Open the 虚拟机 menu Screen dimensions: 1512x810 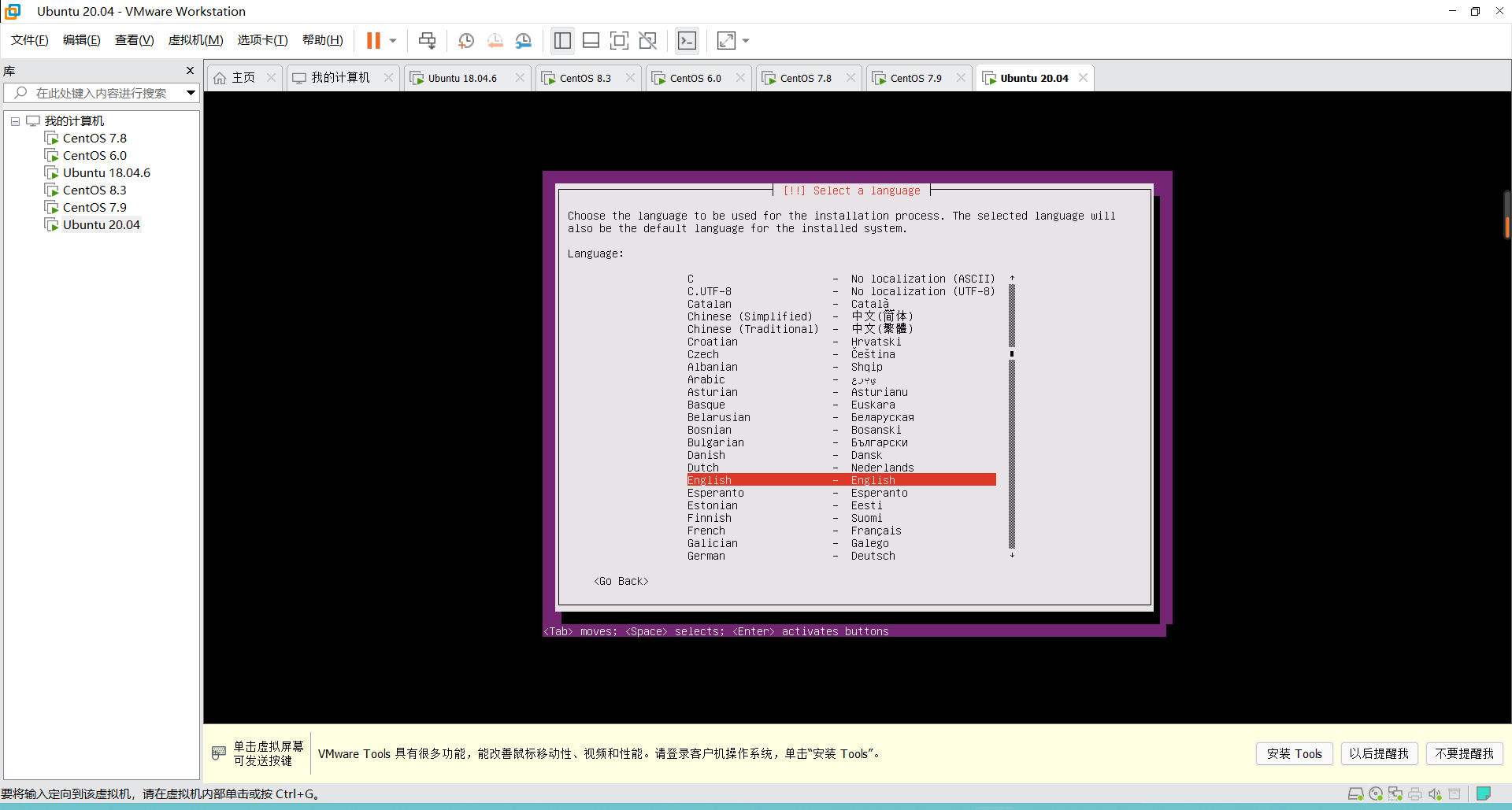(196, 40)
